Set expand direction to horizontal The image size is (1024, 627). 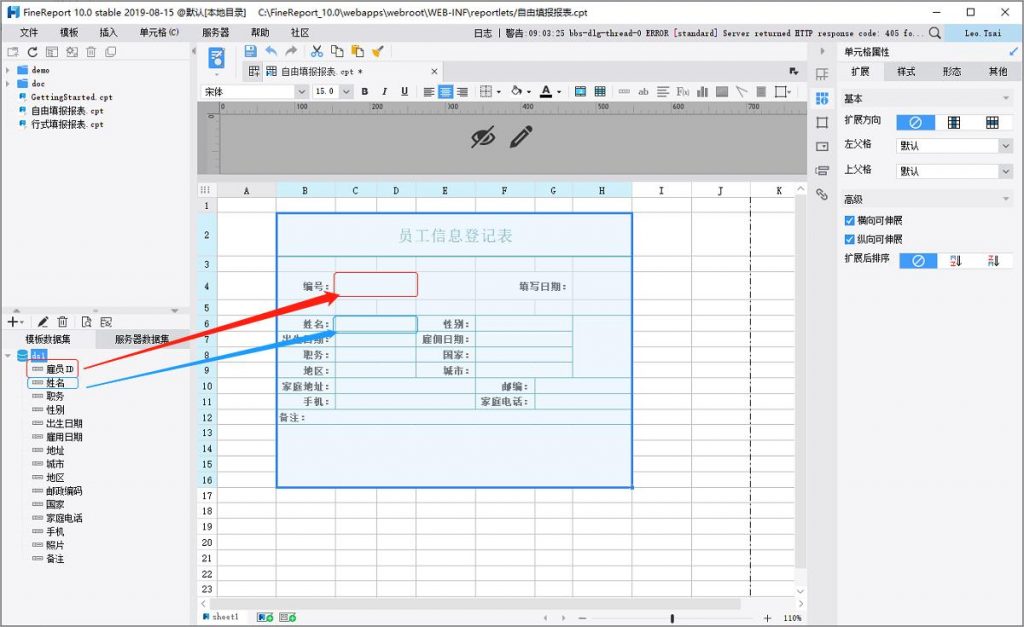(x=993, y=122)
